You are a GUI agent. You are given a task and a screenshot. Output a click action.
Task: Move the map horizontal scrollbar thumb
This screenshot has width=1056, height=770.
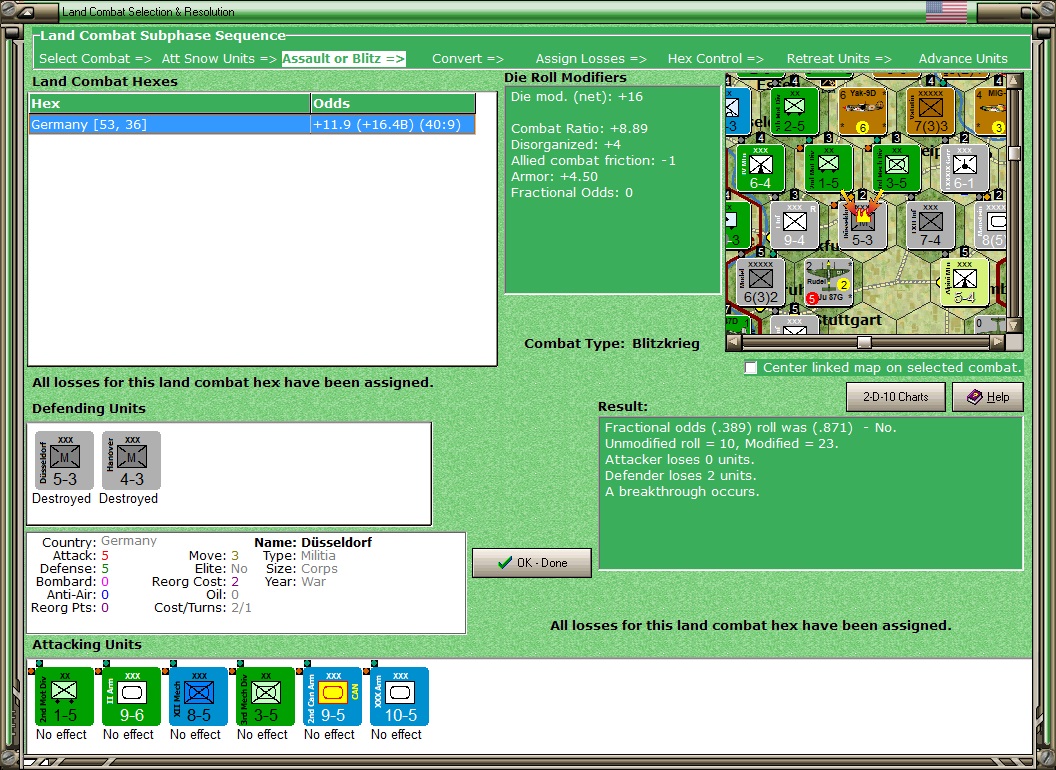tap(864, 342)
